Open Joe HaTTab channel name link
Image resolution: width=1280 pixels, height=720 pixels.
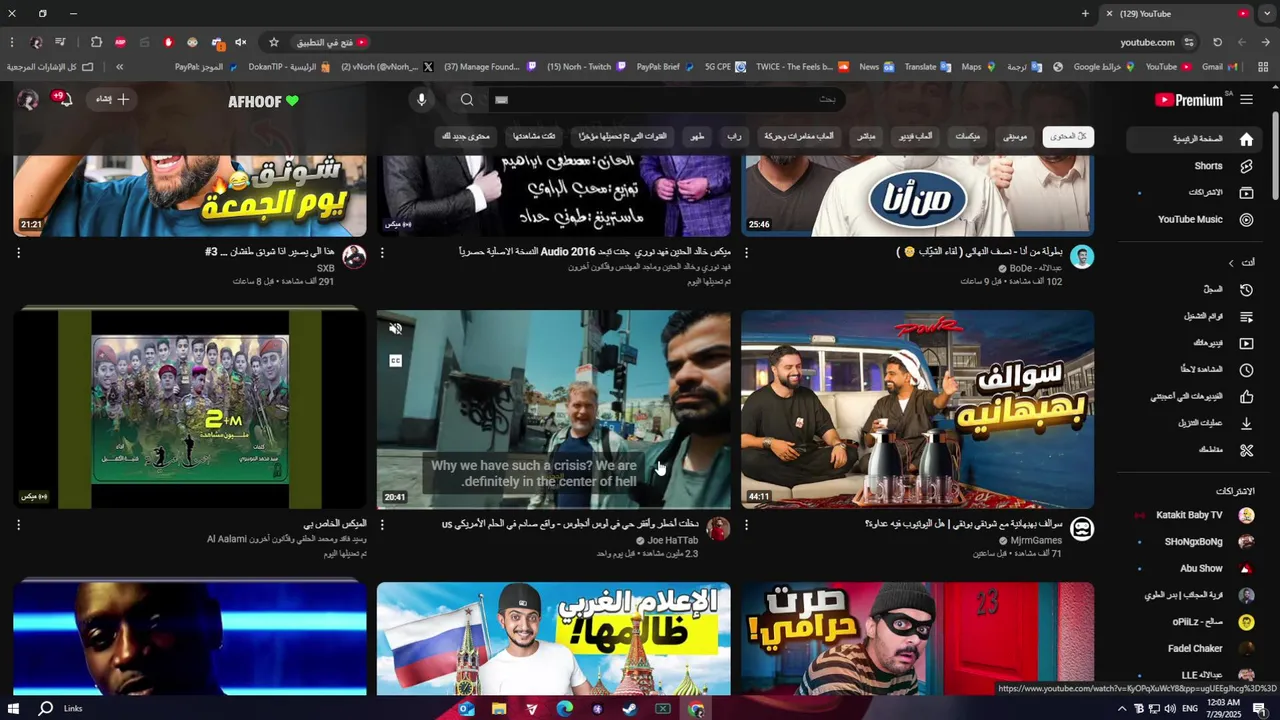pyautogui.click(x=672, y=540)
